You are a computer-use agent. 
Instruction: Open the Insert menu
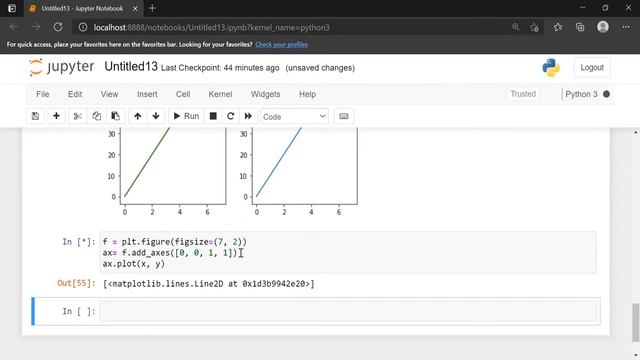click(x=147, y=94)
